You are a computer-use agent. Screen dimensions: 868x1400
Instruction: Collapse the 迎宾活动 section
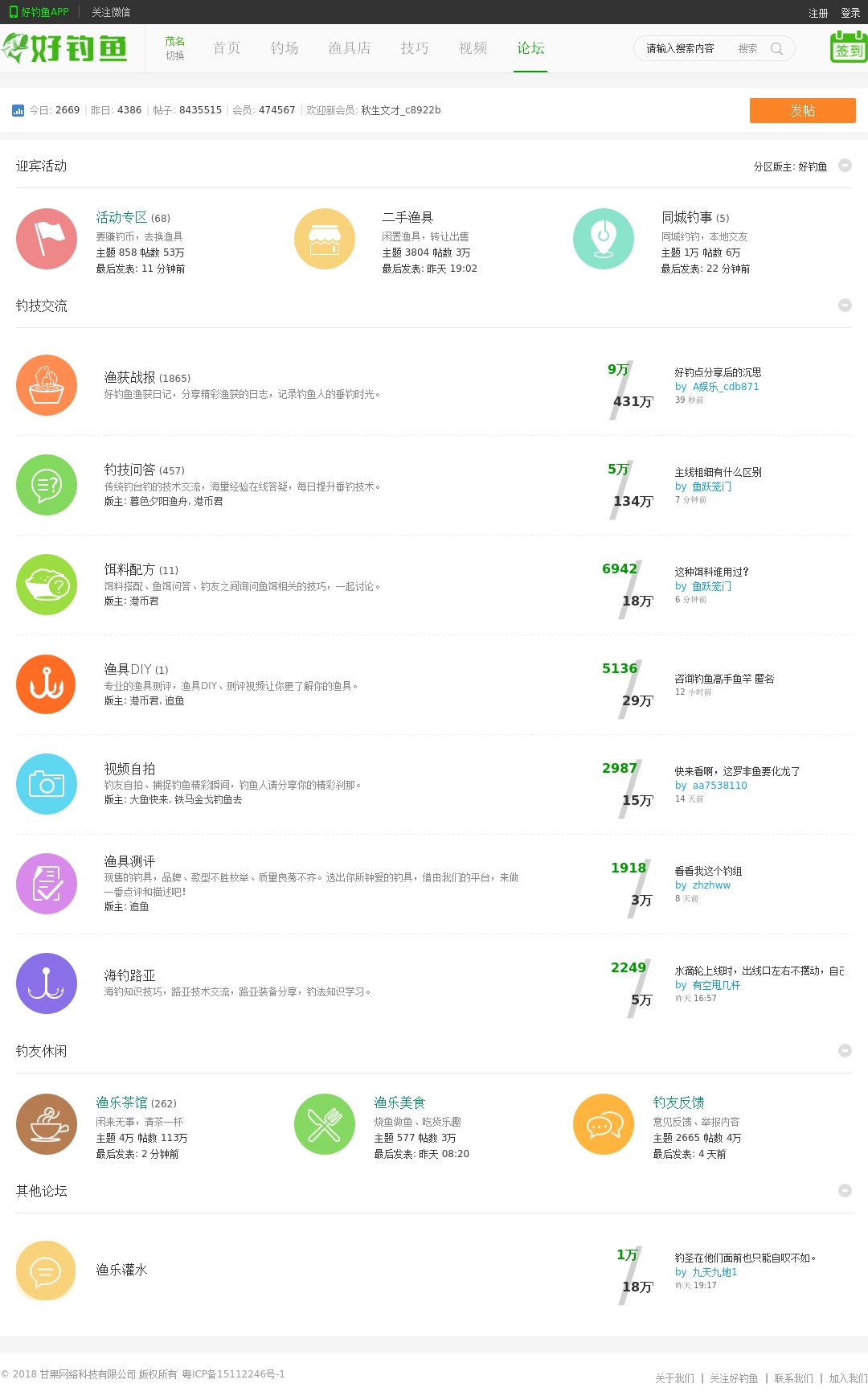pos(845,165)
